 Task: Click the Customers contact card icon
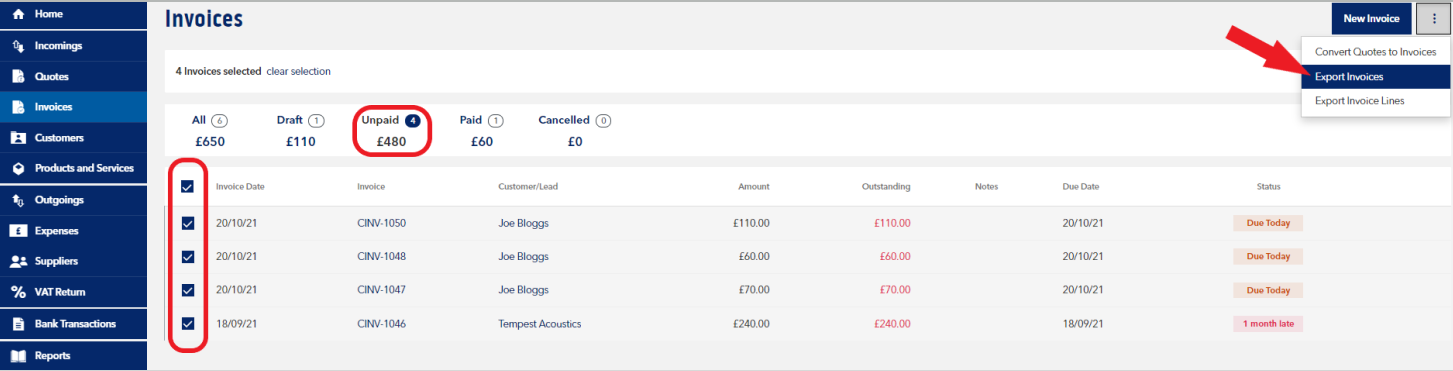pos(18,138)
